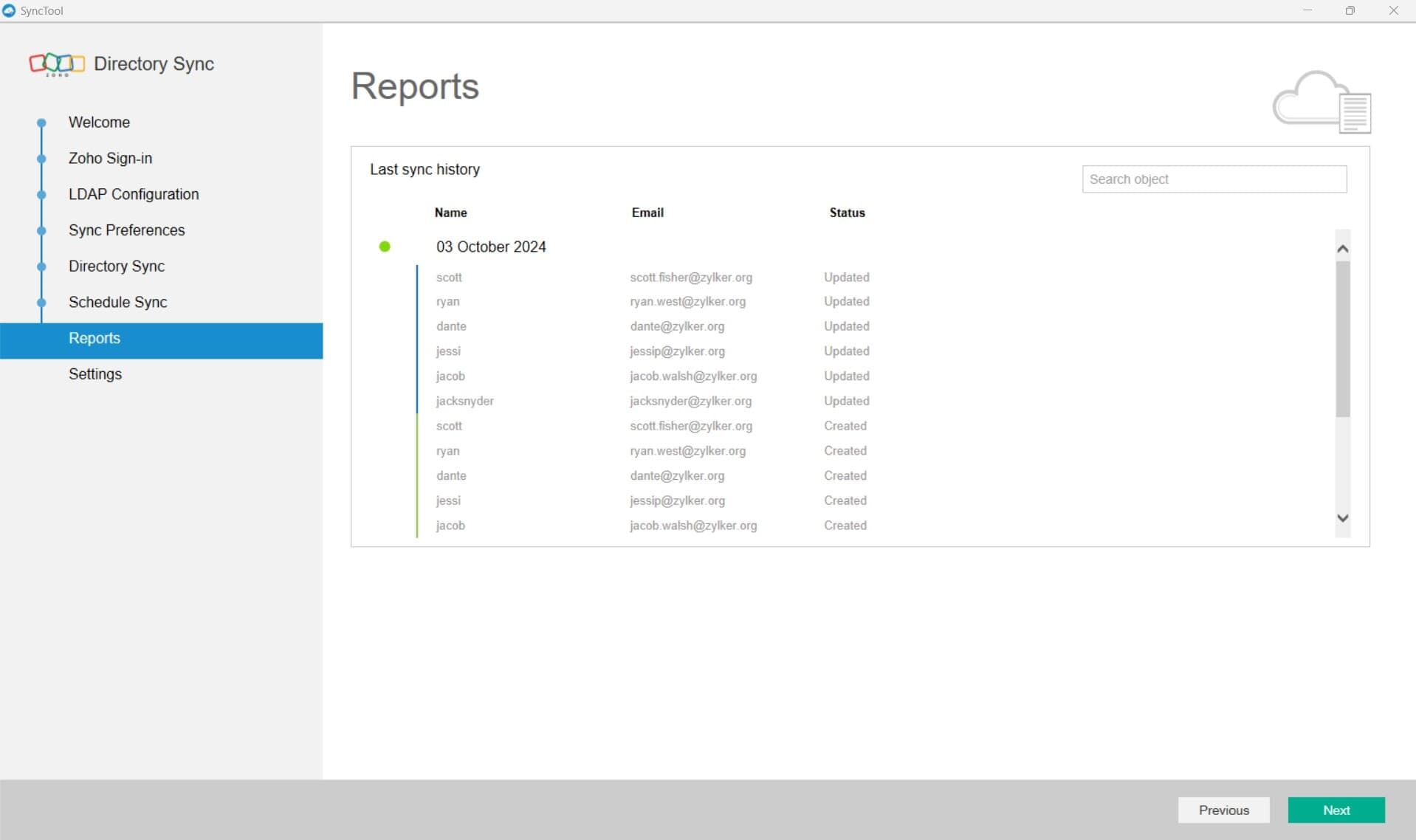Click ryan.west@zylker.org in the Updated row
Image resolution: width=1416 pixels, height=840 pixels.
click(687, 302)
